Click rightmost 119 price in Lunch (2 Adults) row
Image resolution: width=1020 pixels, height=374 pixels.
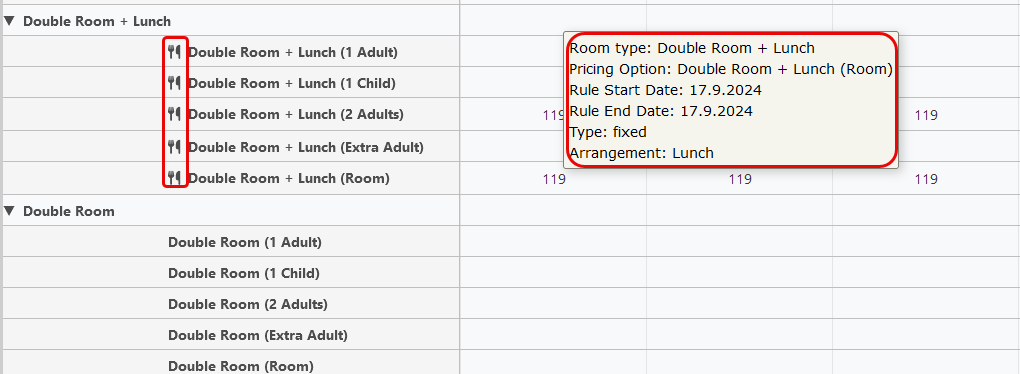coord(926,116)
